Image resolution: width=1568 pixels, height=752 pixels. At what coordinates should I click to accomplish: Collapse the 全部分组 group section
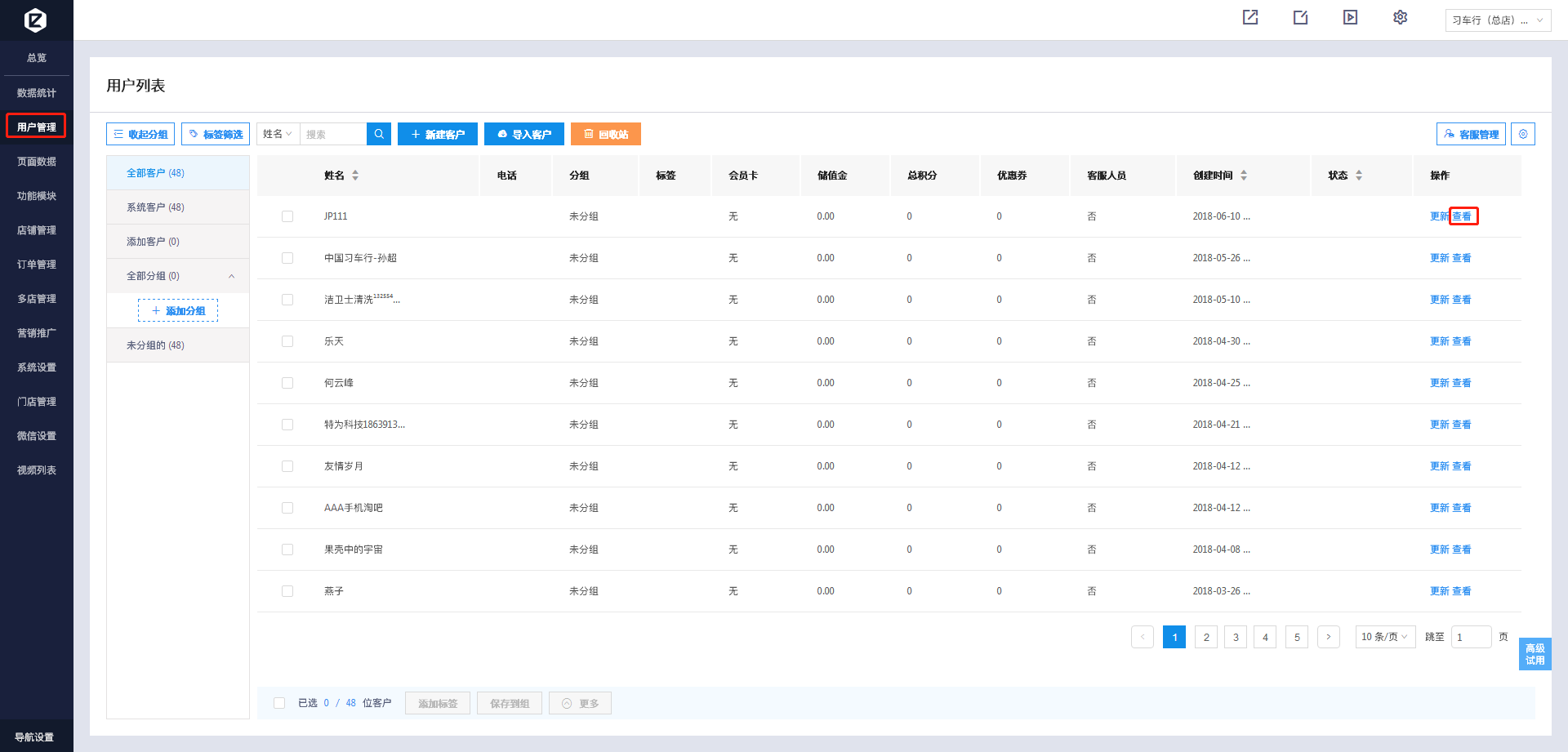pos(232,276)
